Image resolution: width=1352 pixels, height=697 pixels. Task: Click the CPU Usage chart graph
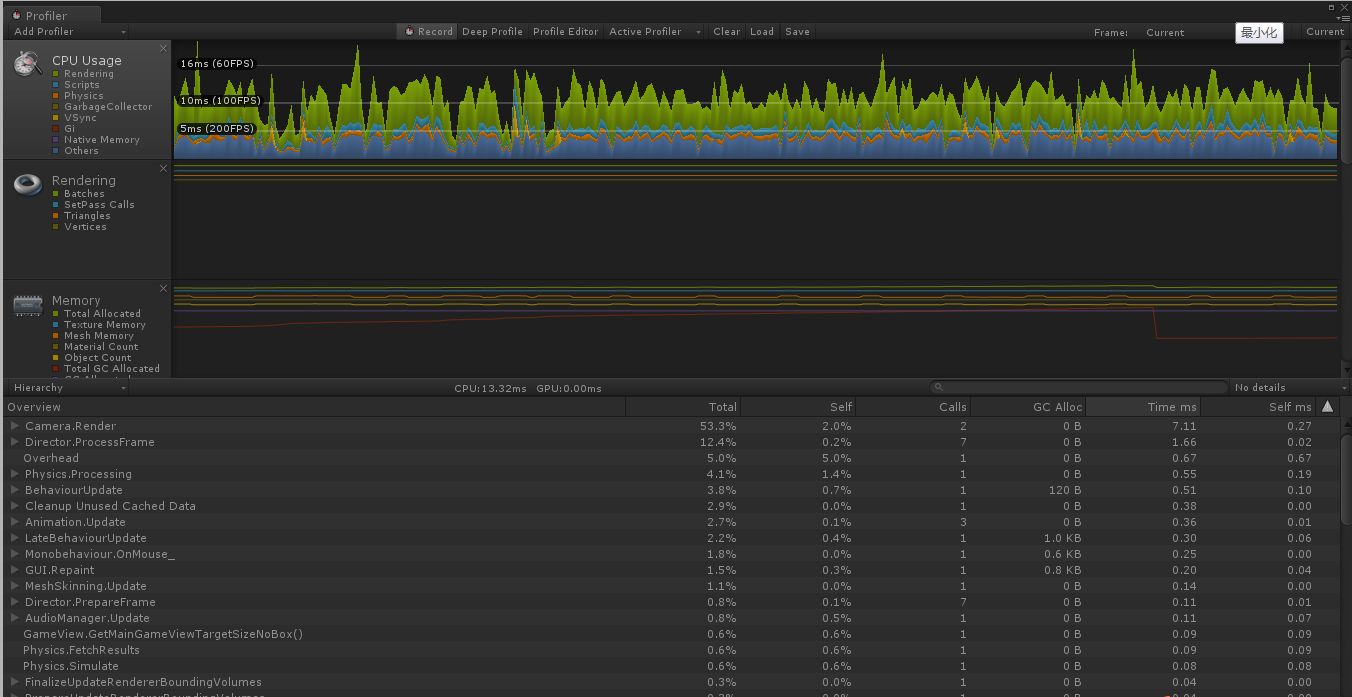pos(755,99)
